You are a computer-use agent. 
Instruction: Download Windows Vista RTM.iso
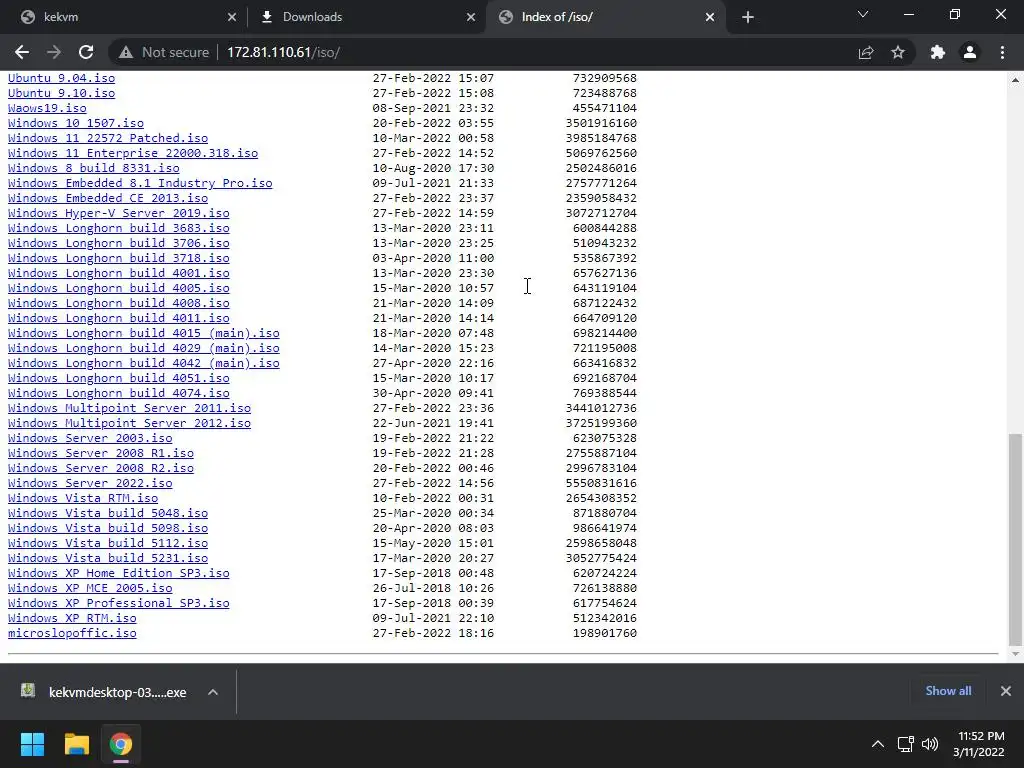tap(83, 498)
